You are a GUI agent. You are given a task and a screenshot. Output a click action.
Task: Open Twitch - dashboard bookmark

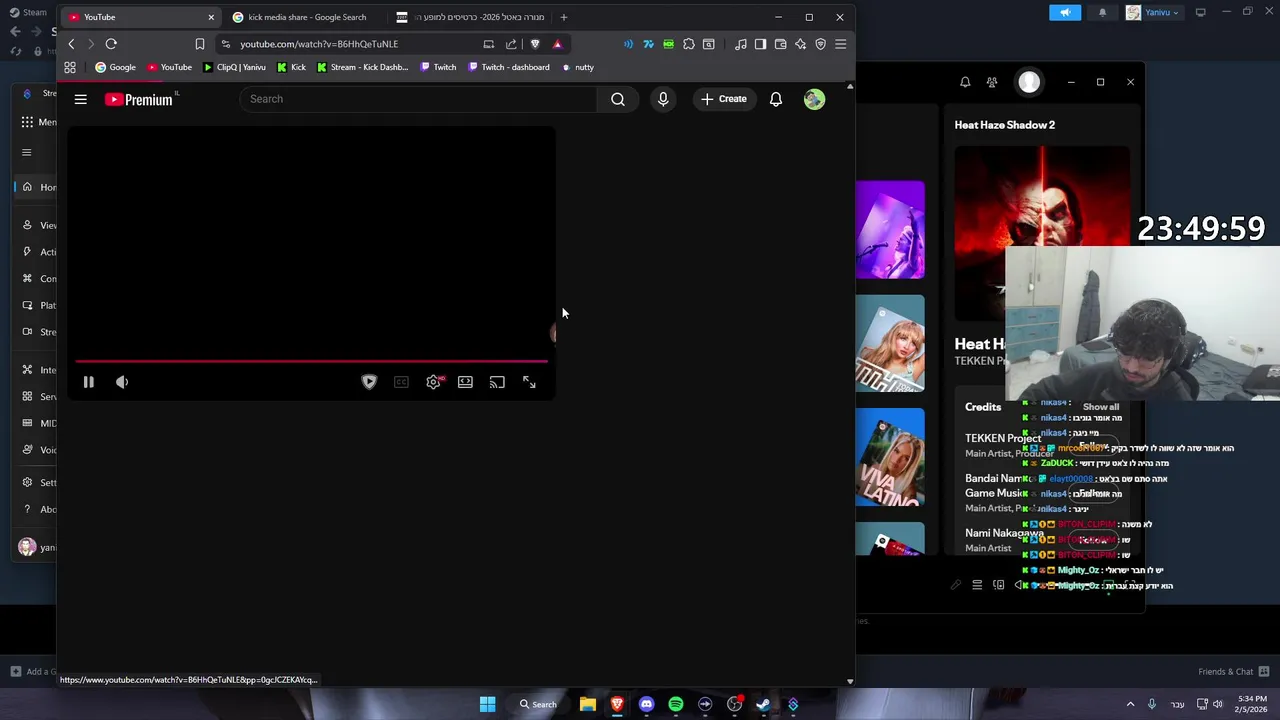click(x=509, y=67)
